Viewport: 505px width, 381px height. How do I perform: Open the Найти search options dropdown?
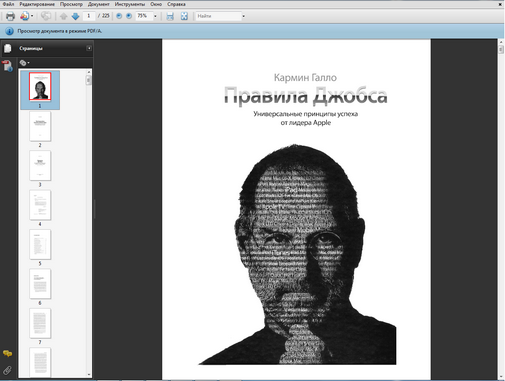(244, 16)
